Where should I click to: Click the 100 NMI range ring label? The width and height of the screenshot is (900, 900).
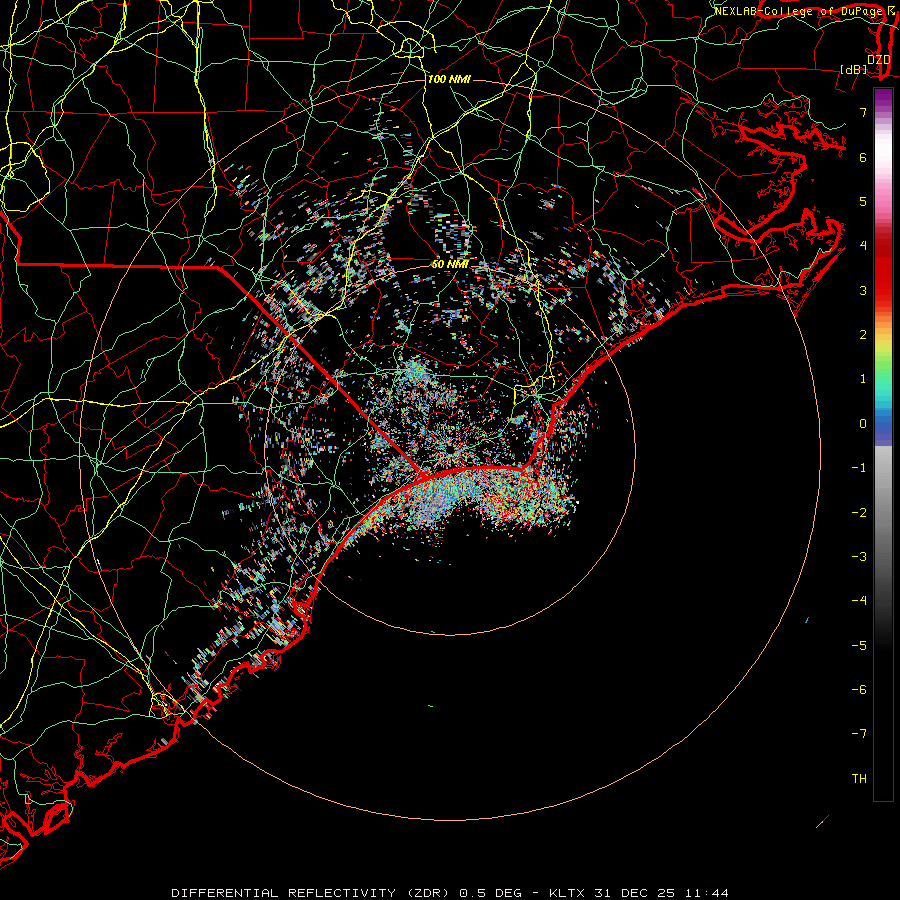[449, 79]
